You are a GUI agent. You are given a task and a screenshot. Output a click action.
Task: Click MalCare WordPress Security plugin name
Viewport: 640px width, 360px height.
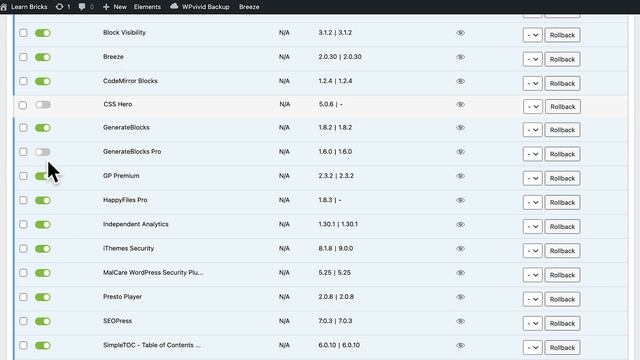click(153, 273)
